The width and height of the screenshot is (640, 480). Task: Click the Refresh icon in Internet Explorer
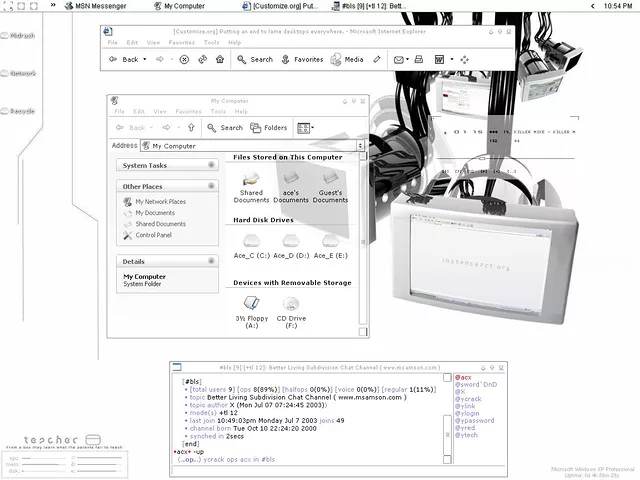pos(203,60)
